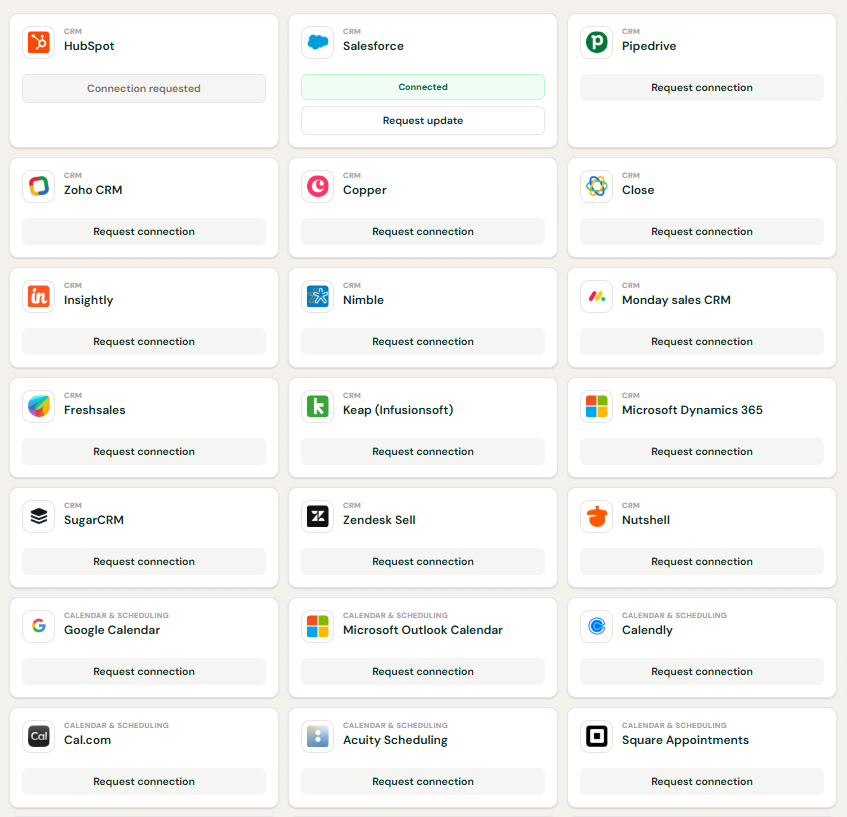Select the Microsoft Outlook Calendar title
Screen dimensions: 847x817
pos(423,630)
